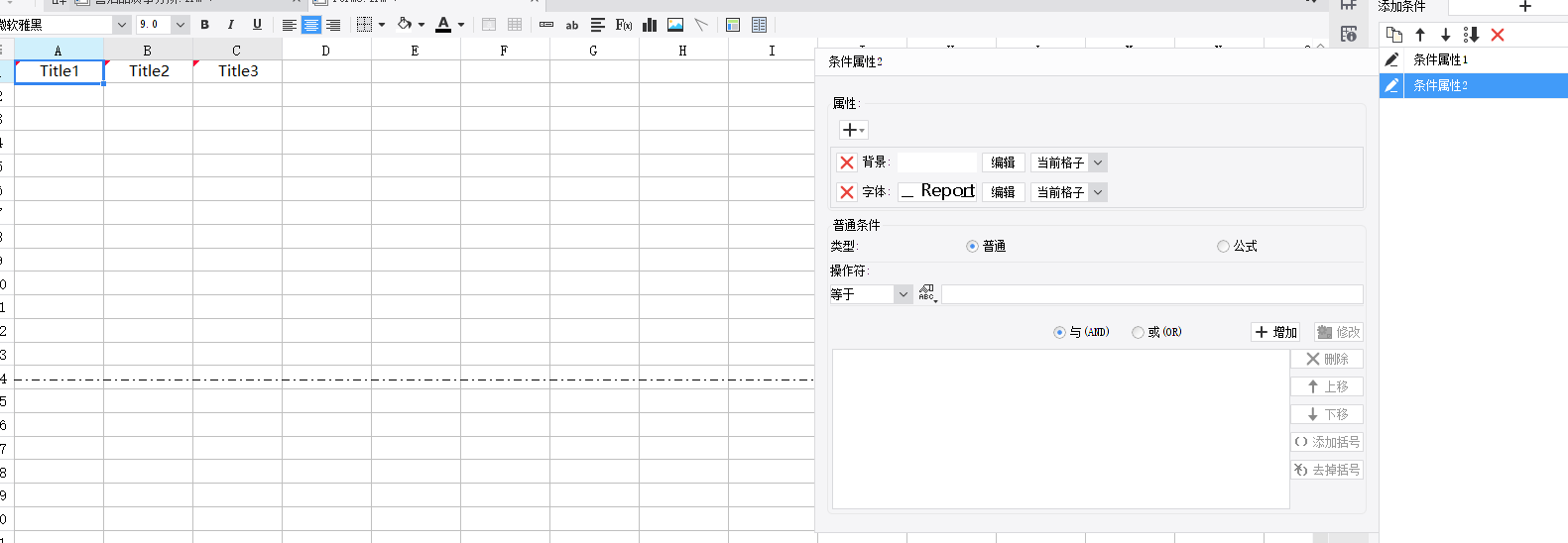The height and width of the screenshot is (543, 1568).
Task: Open the 当前格子 dropdown in the 字体 row
Action: (1098, 192)
